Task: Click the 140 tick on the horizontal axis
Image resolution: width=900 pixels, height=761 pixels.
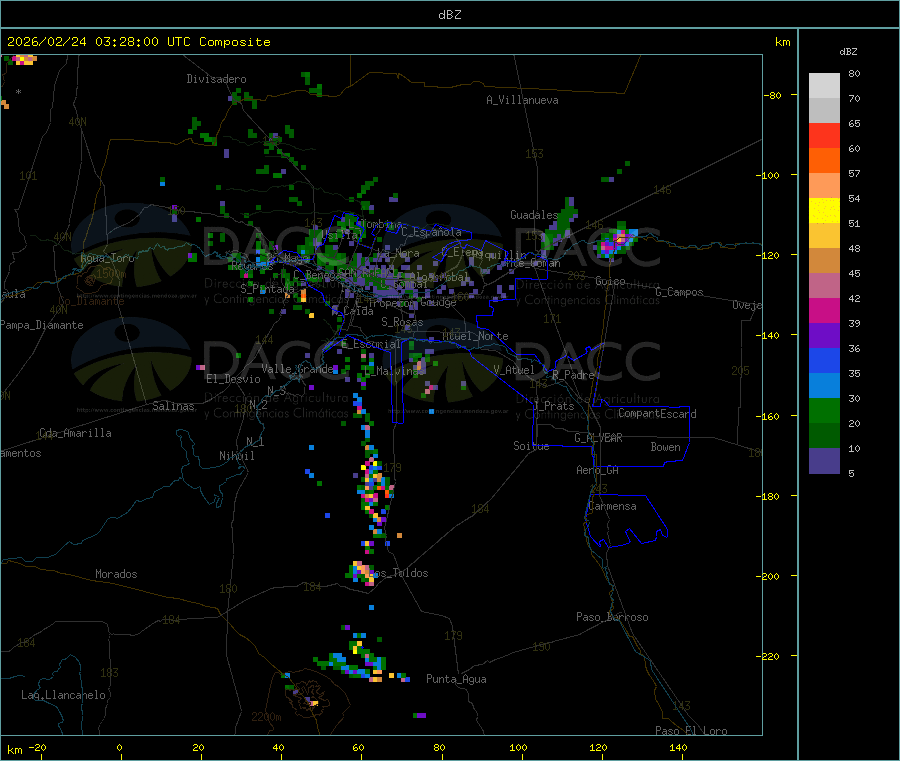Action: tap(678, 747)
